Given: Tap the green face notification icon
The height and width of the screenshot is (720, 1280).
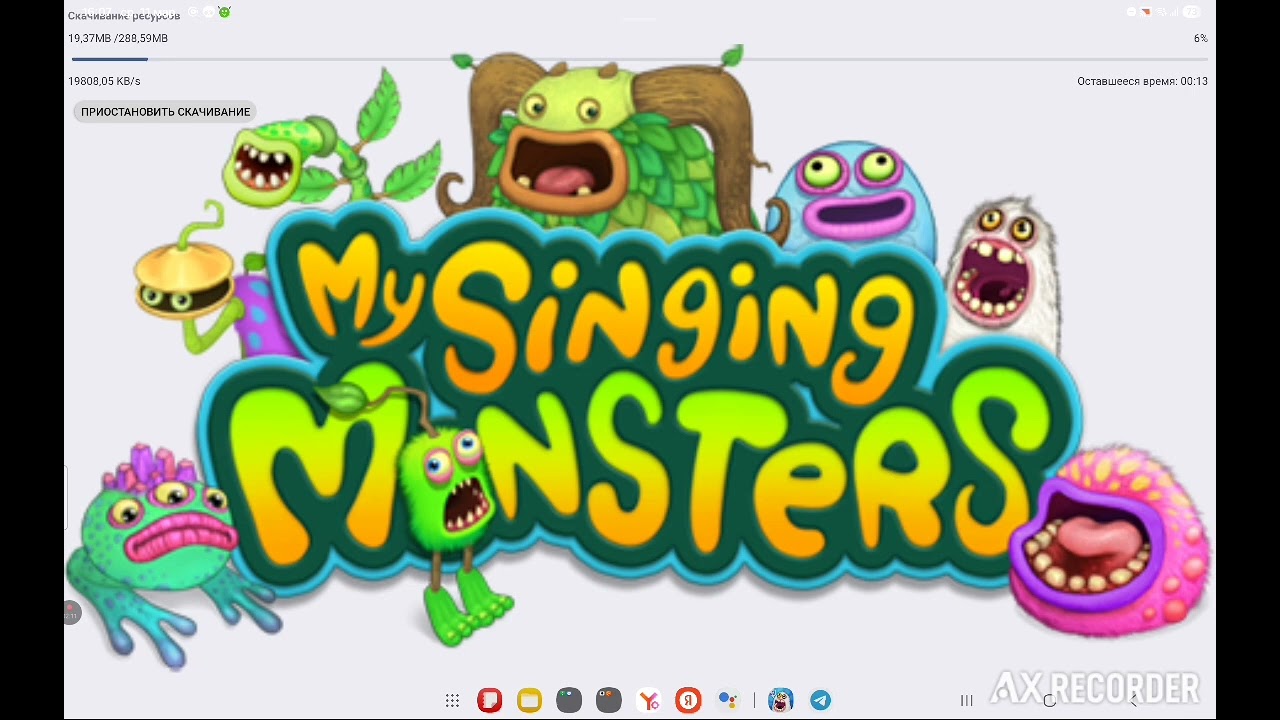Looking at the screenshot, I should pyautogui.click(x=224, y=12).
